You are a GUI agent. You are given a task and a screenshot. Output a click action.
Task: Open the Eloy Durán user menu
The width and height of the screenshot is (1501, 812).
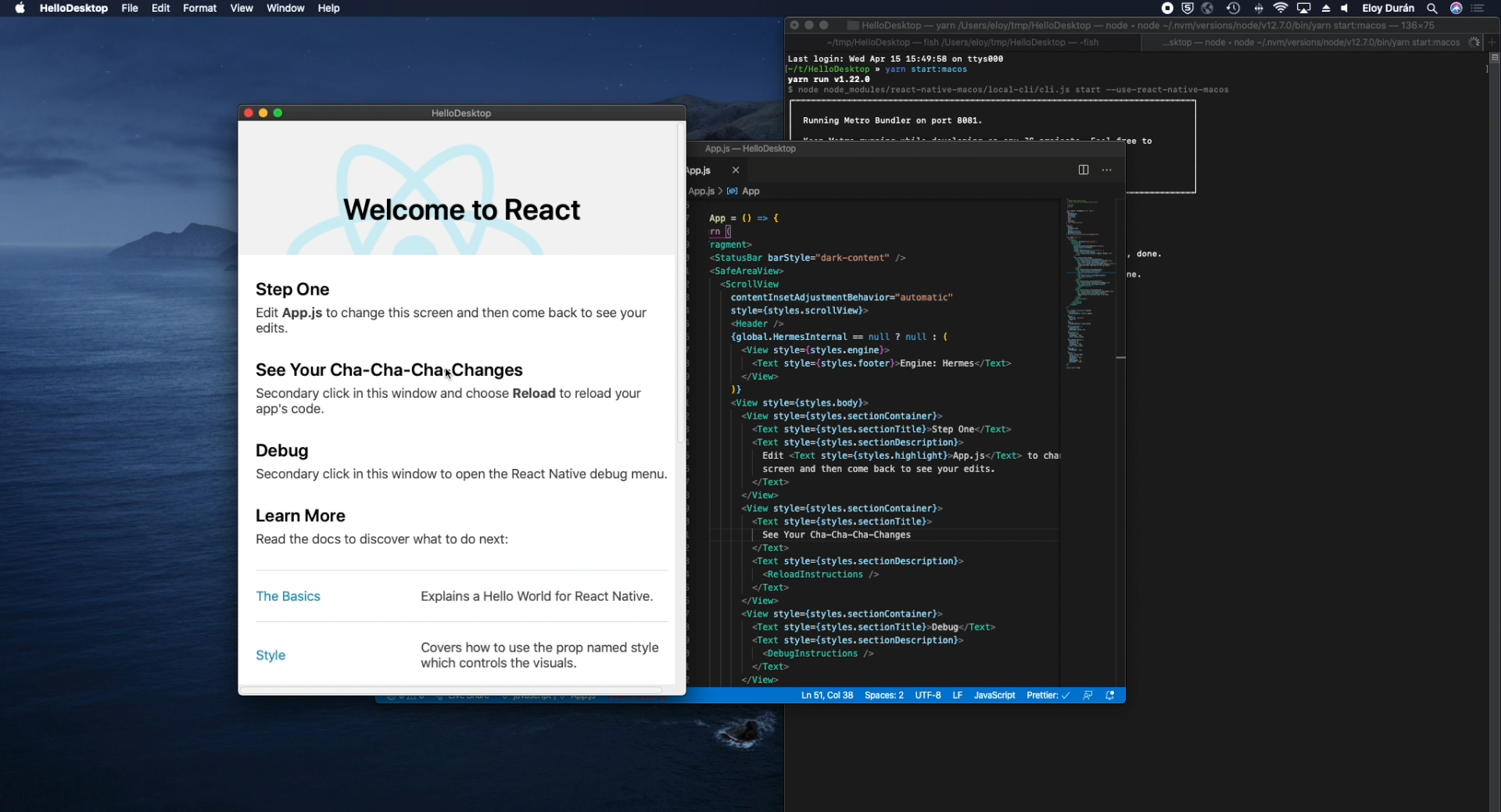coord(1388,9)
